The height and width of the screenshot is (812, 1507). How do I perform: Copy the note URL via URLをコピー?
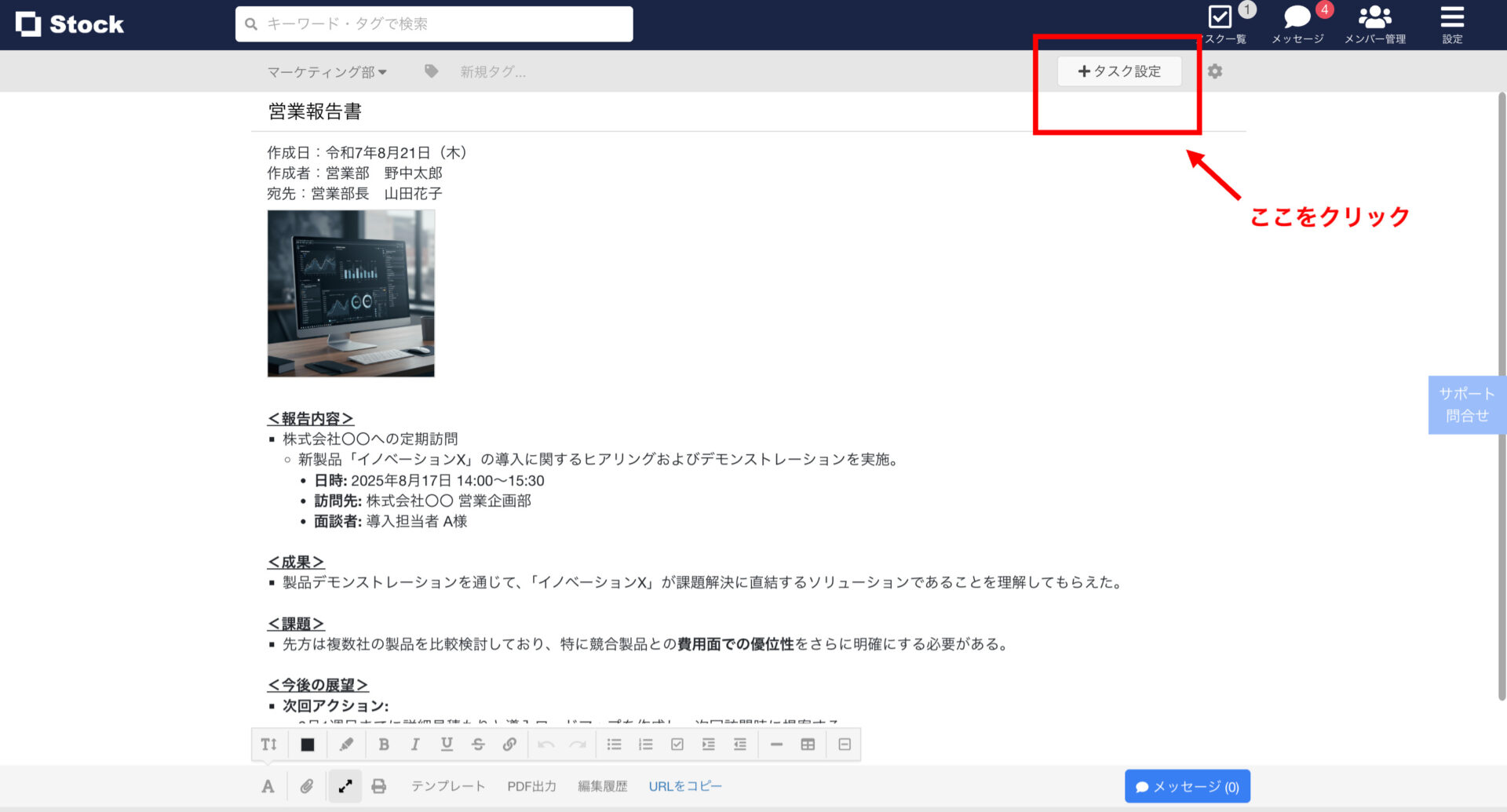click(x=684, y=785)
